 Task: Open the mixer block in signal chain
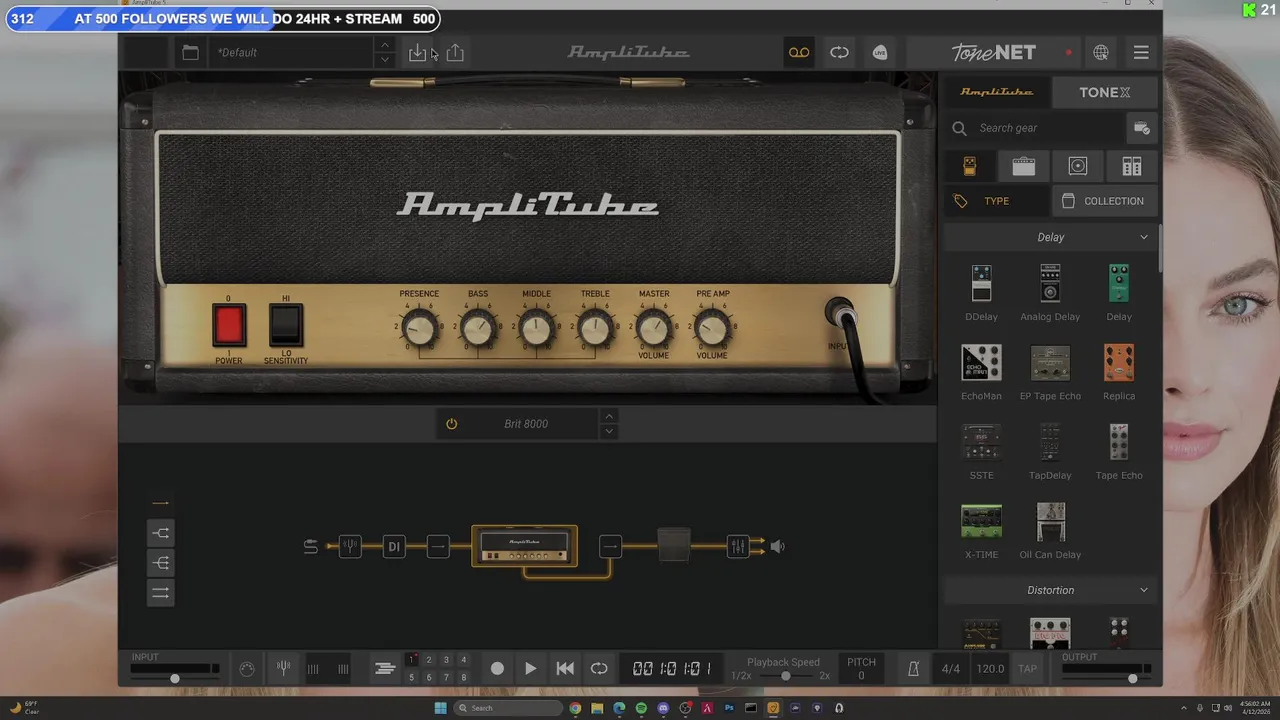tap(738, 546)
